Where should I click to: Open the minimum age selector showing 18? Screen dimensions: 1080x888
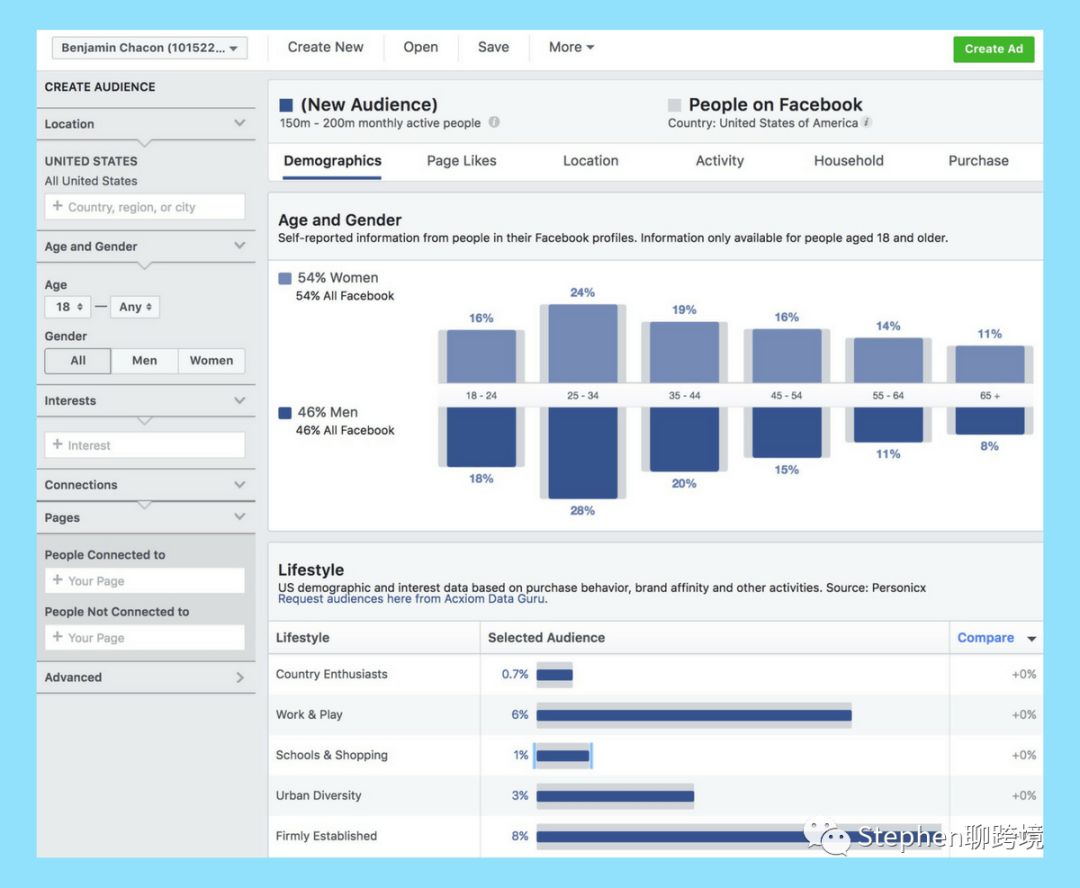pos(68,307)
